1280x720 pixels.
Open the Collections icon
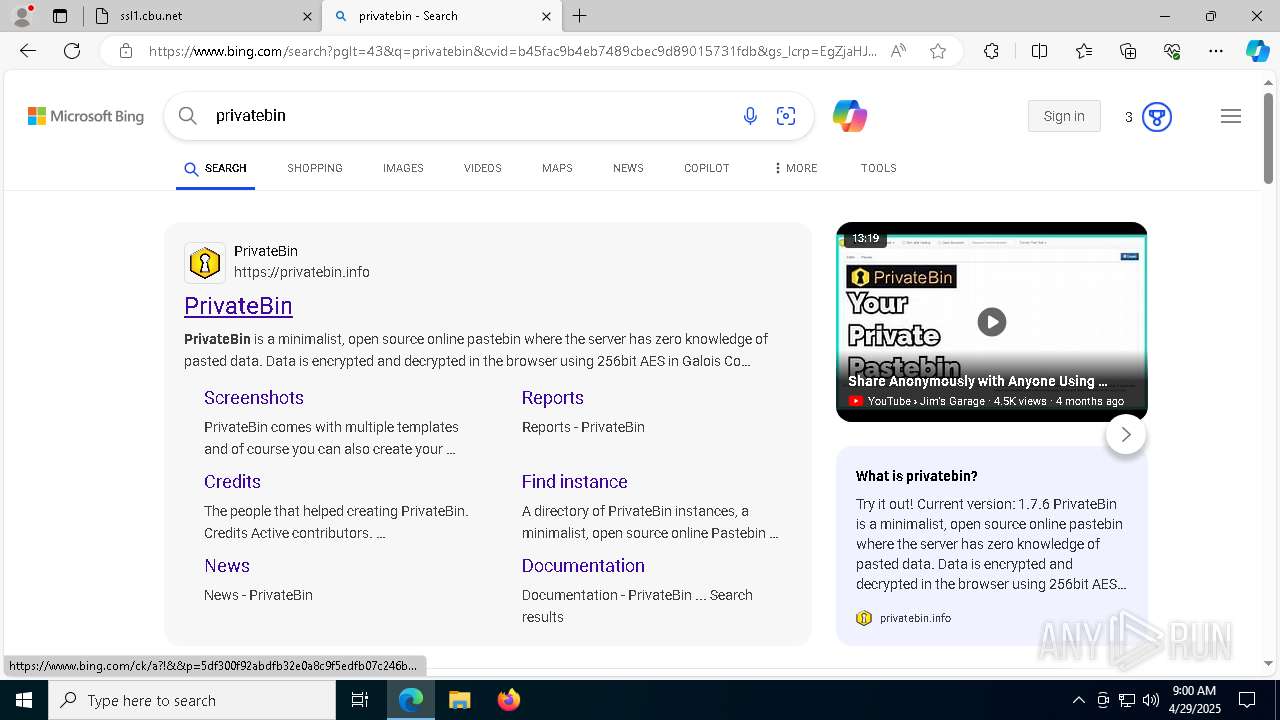[1128, 51]
